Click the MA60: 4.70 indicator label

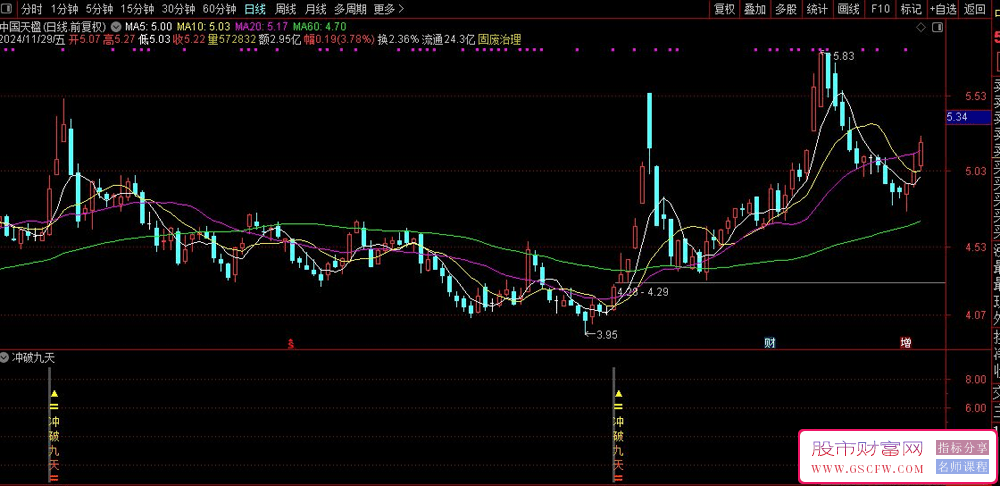coord(320,27)
